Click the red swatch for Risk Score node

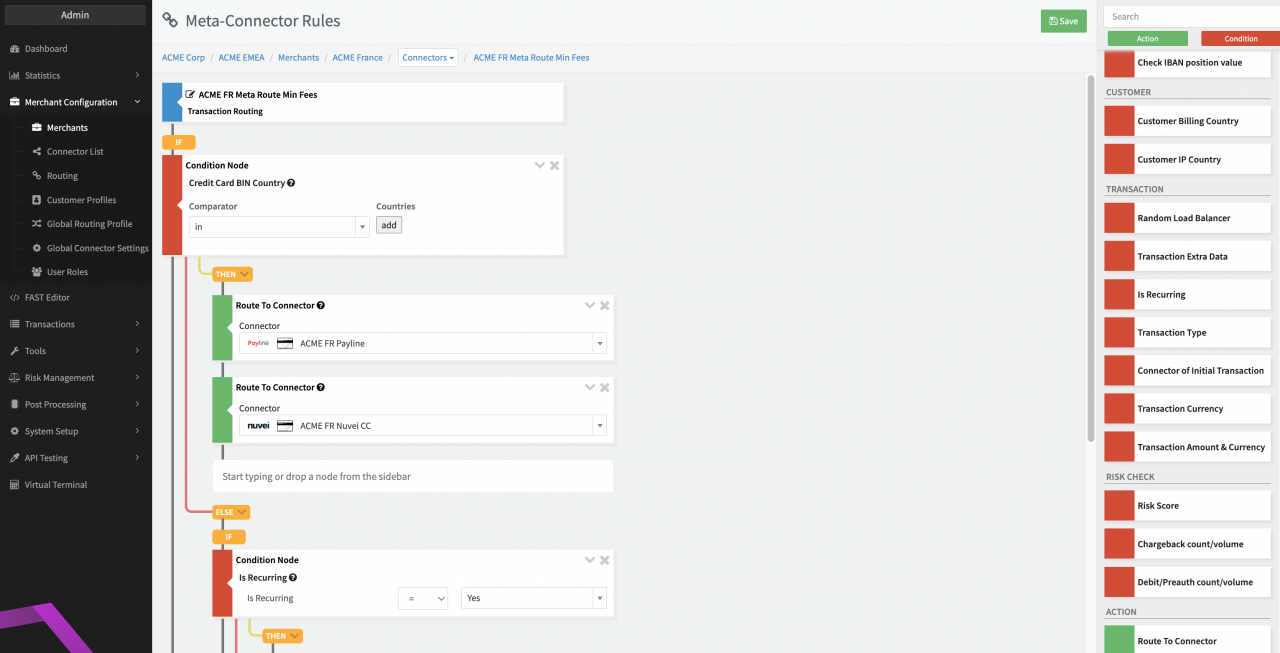[1118, 506]
